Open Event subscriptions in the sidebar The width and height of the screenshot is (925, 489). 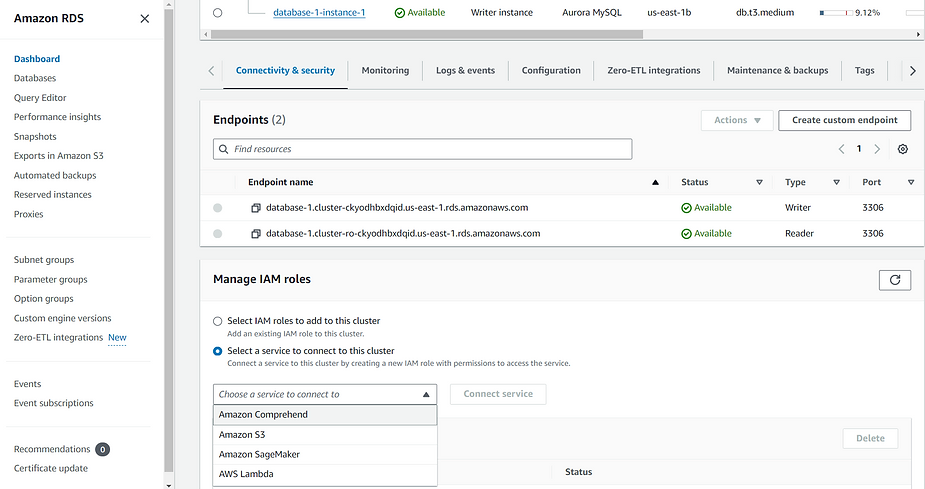[54, 403]
